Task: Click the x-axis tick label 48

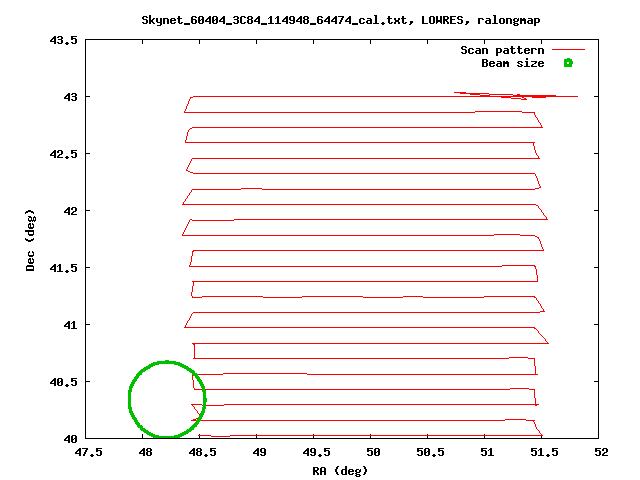Action: (x=145, y=452)
